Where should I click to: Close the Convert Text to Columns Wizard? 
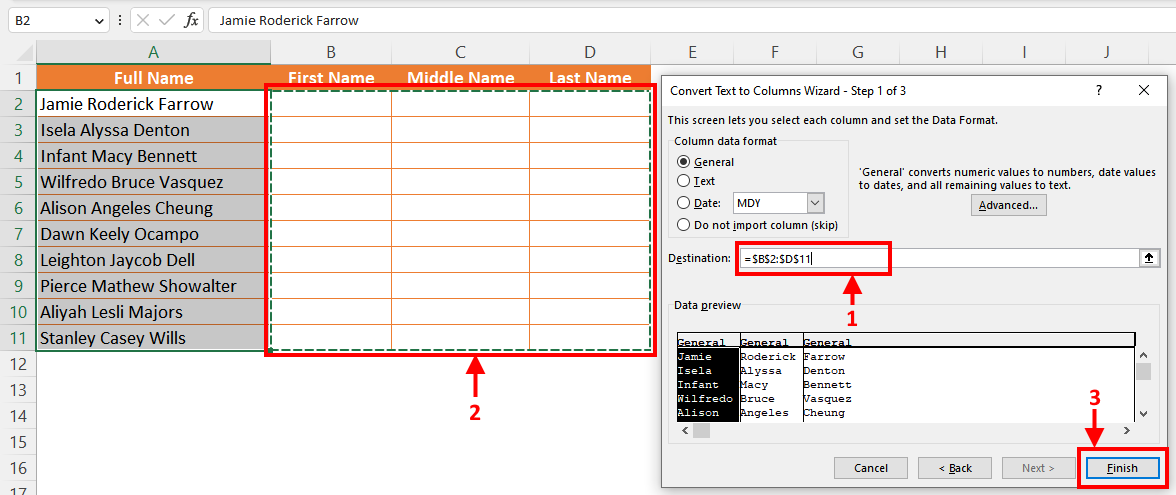[1144, 91]
